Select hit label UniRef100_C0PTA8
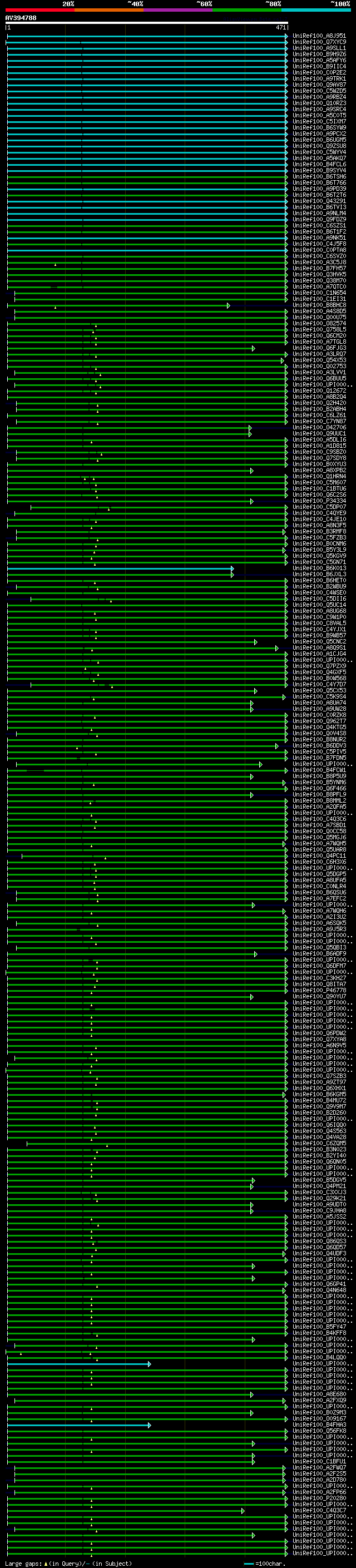 coord(319,250)
